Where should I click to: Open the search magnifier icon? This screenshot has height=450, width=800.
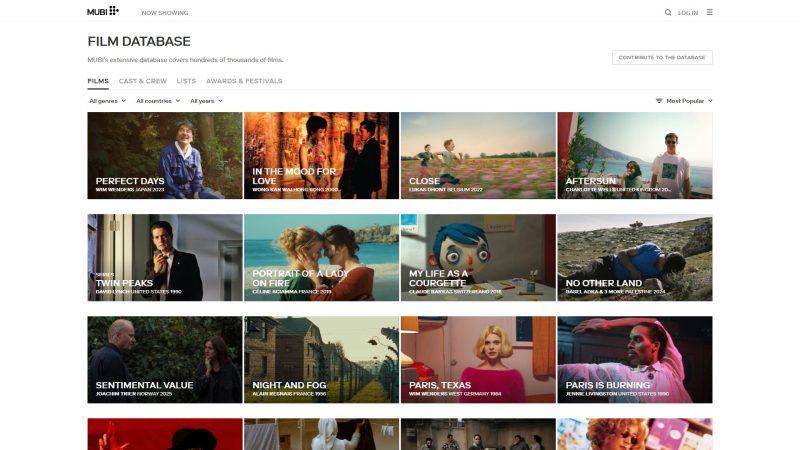tap(668, 12)
